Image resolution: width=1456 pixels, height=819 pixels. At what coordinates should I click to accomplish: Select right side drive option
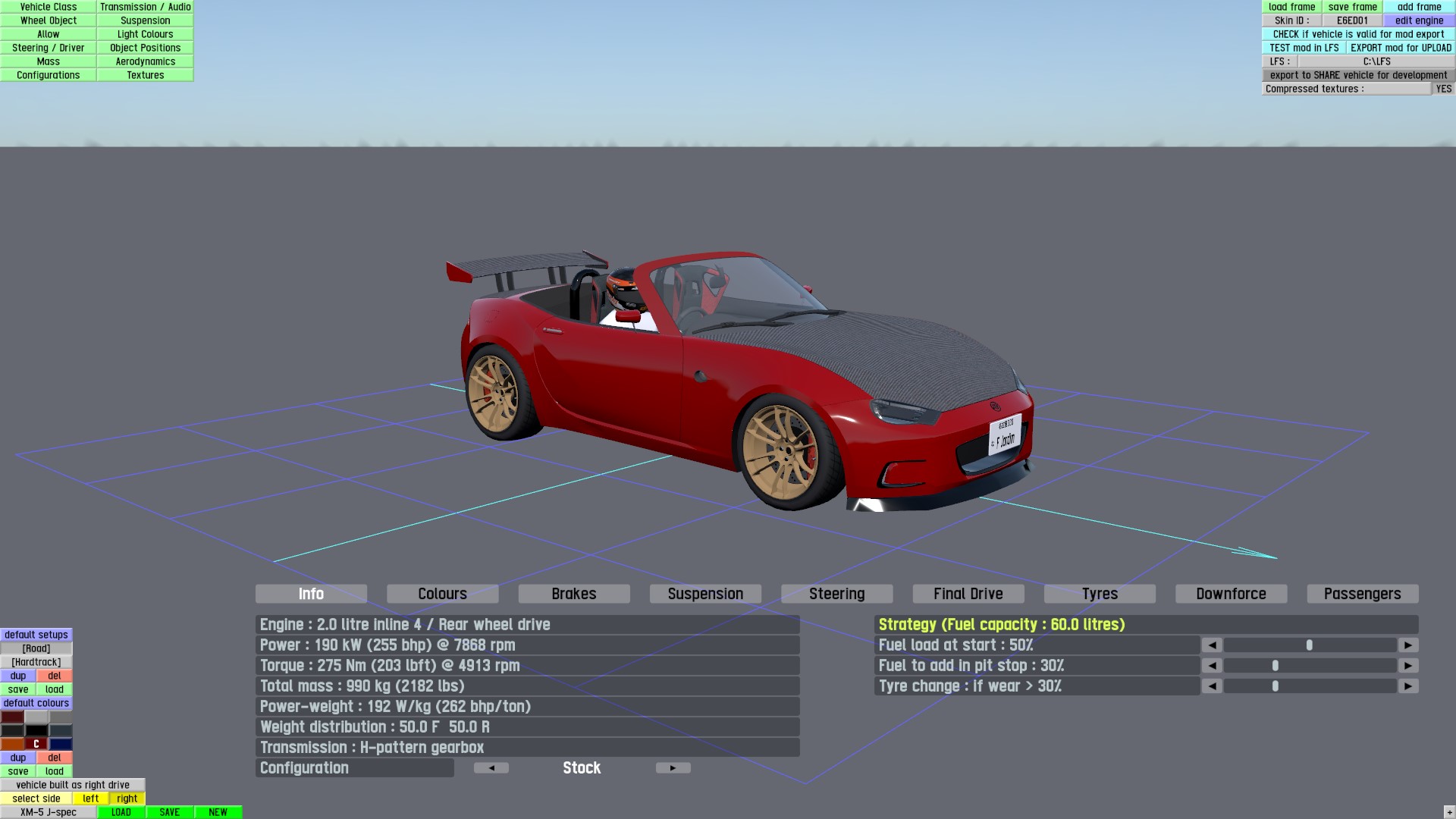[x=127, y=799]
